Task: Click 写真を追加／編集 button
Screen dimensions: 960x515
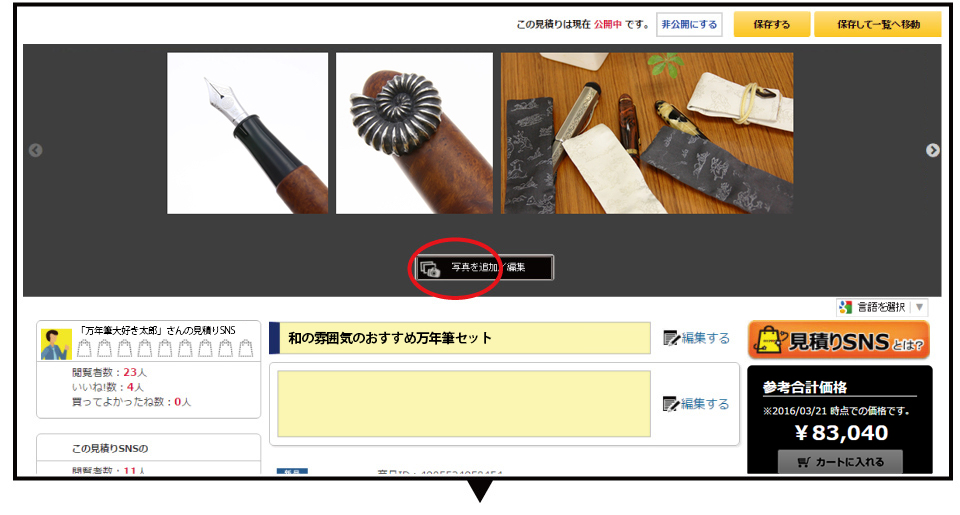Action: coord(484,268)
